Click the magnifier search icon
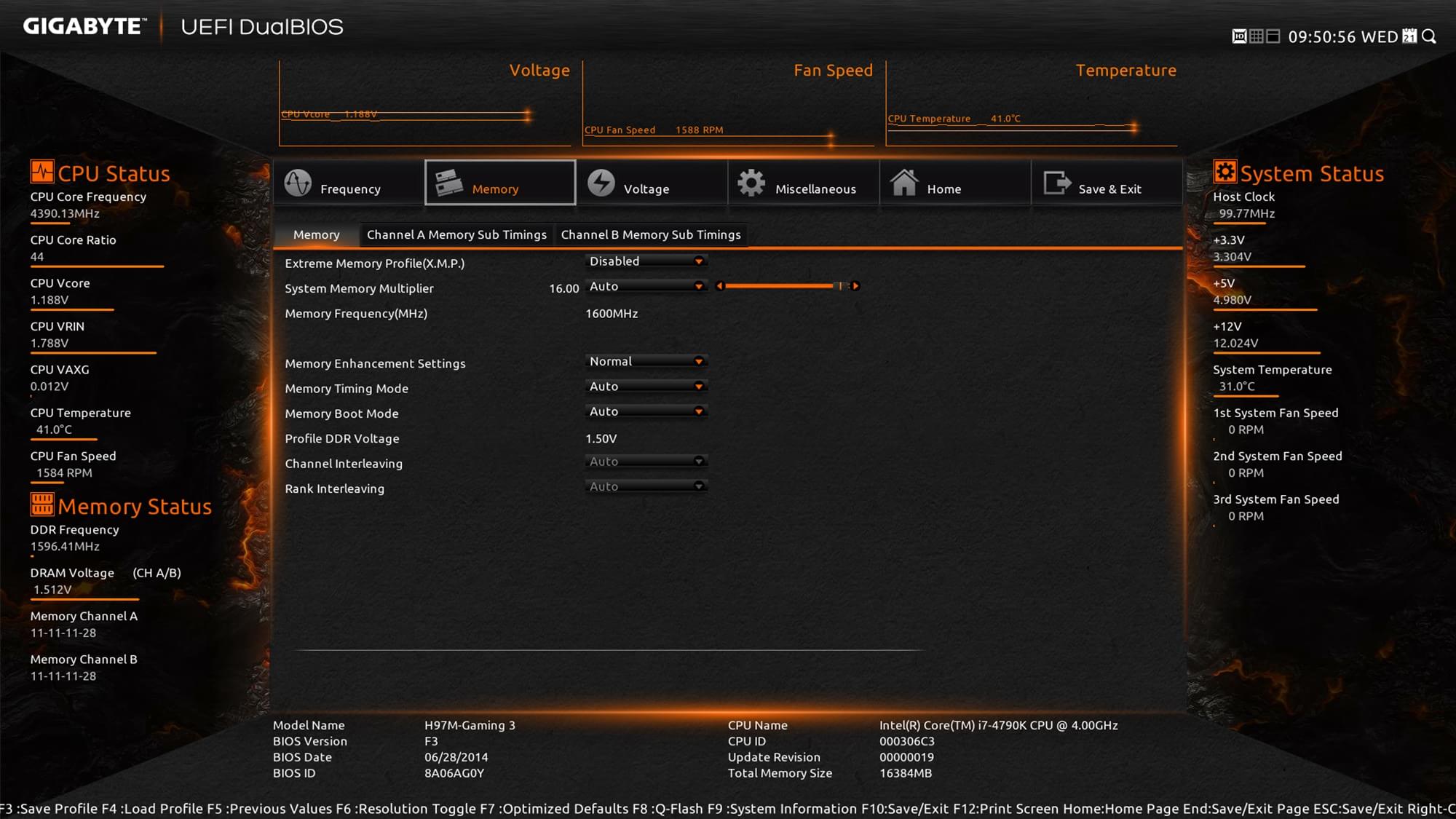The image size is (1456, 819). (1428, 36)
